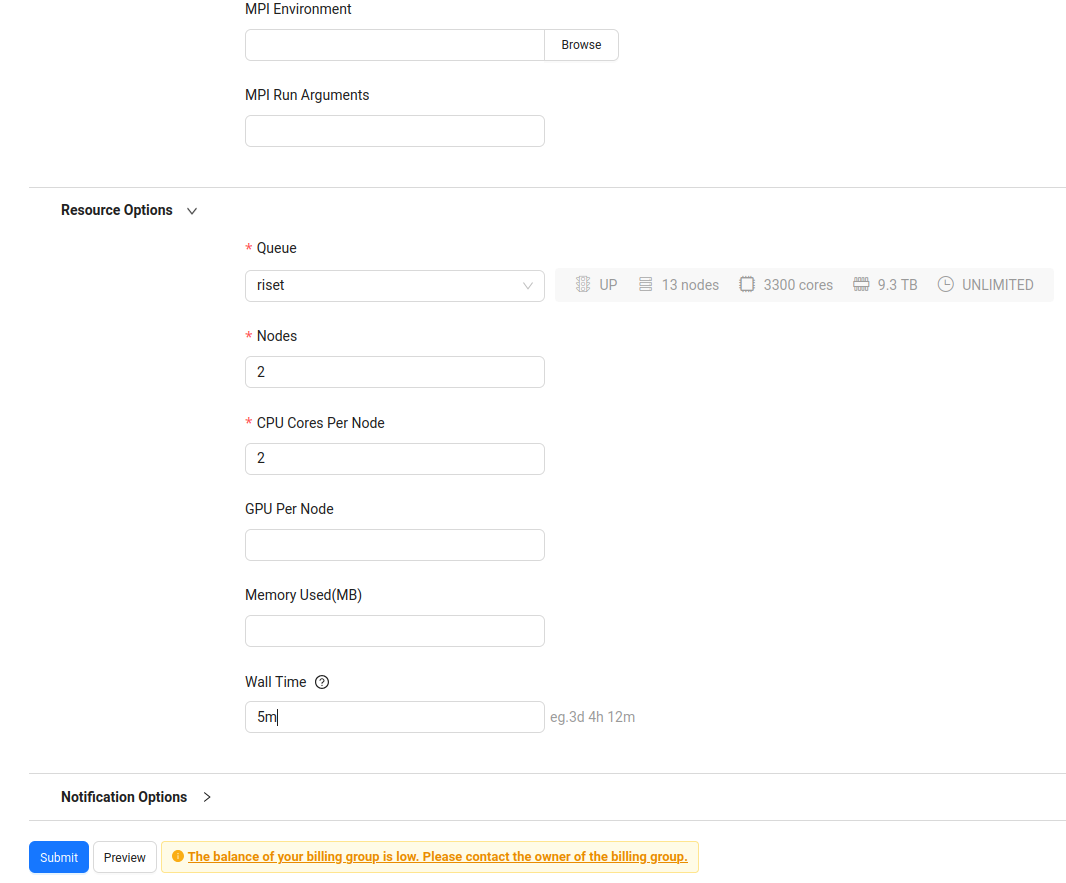Click the clock icon beside UNLIMITED
Viewport: 1066px width, 883px height.
(x=946, y=285)
